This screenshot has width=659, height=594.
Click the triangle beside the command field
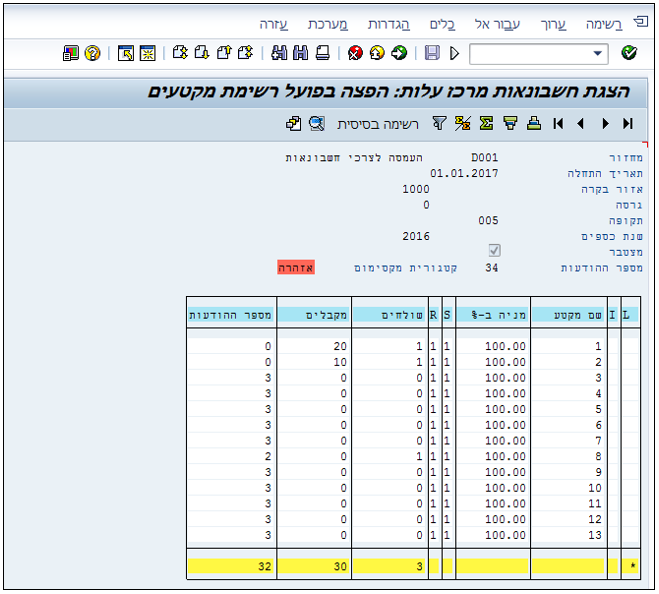(455, 53)
